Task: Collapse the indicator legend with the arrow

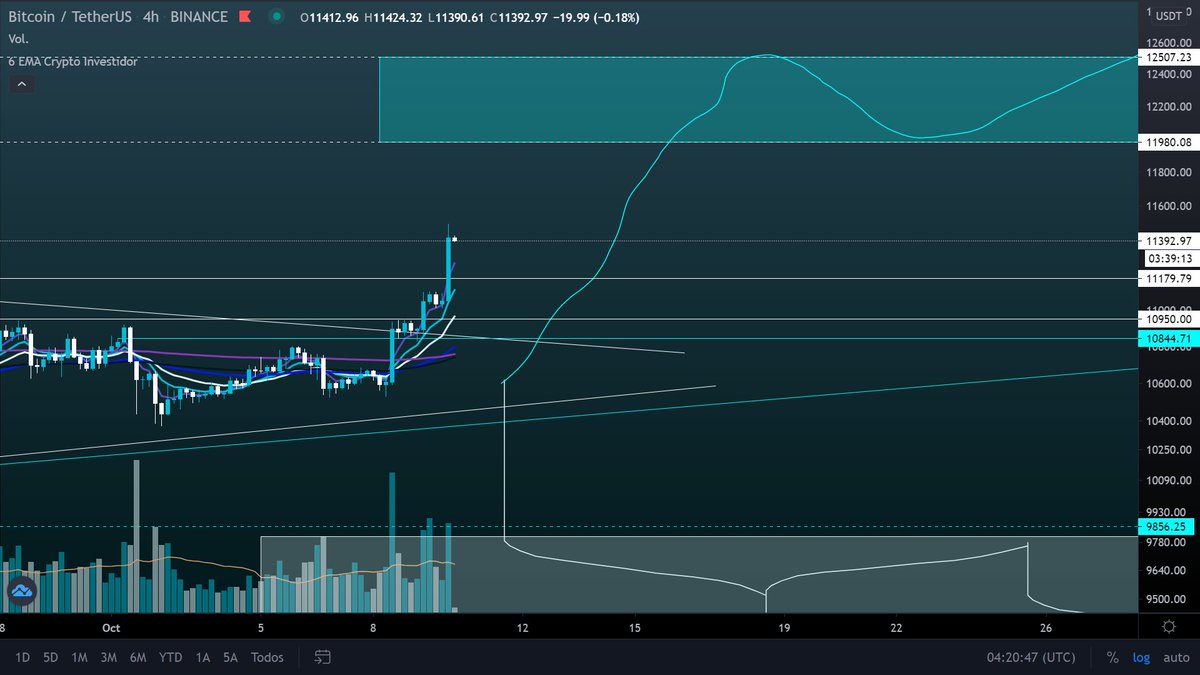Action: (22, 84)
